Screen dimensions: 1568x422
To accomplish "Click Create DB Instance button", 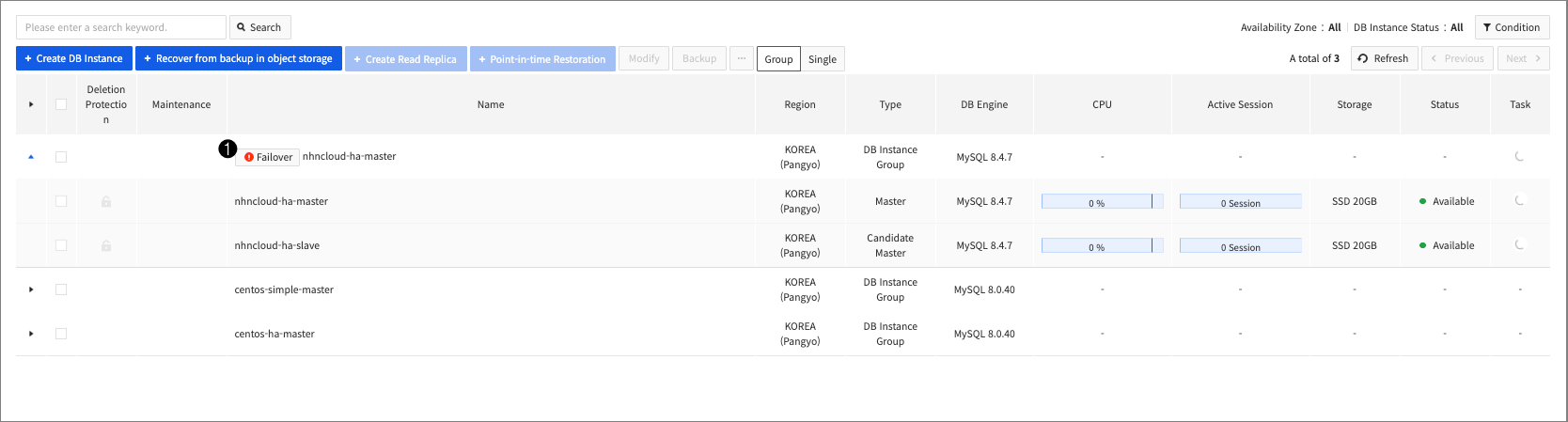I will (73, 58).
